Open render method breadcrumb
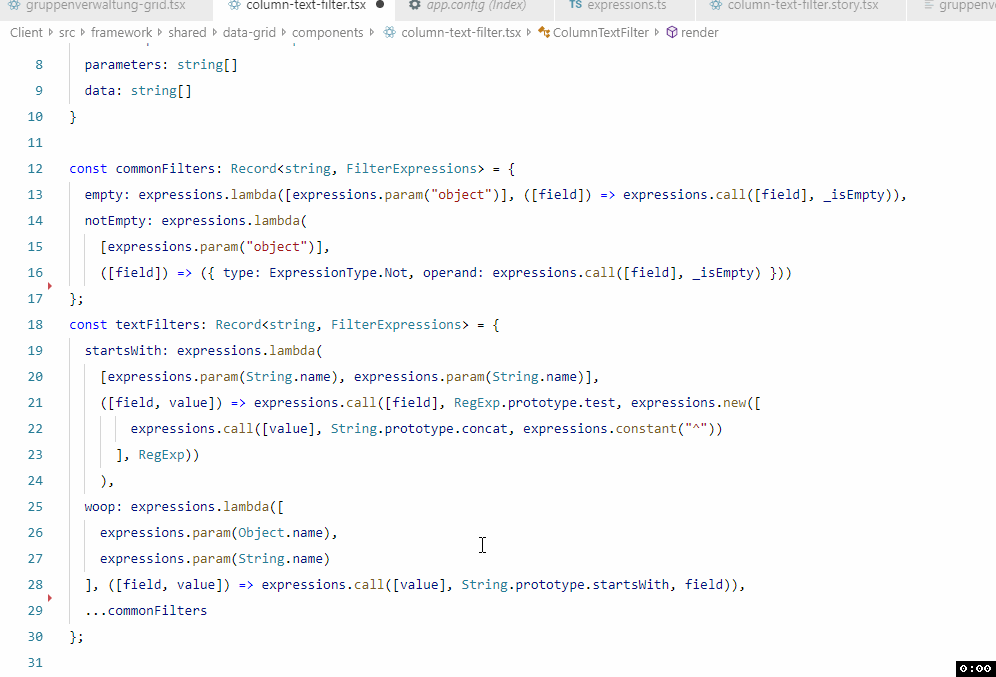This screenshot has height=677, width=996. [699, 32]
